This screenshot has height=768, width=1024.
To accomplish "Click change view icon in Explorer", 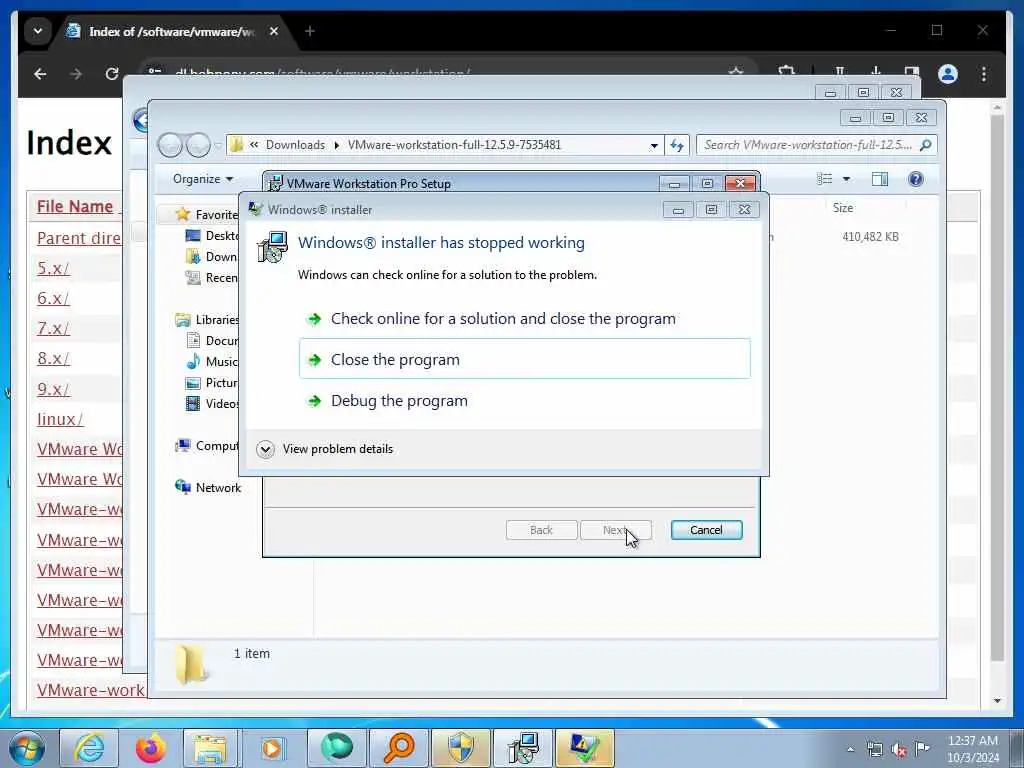I will click(825, 179).
